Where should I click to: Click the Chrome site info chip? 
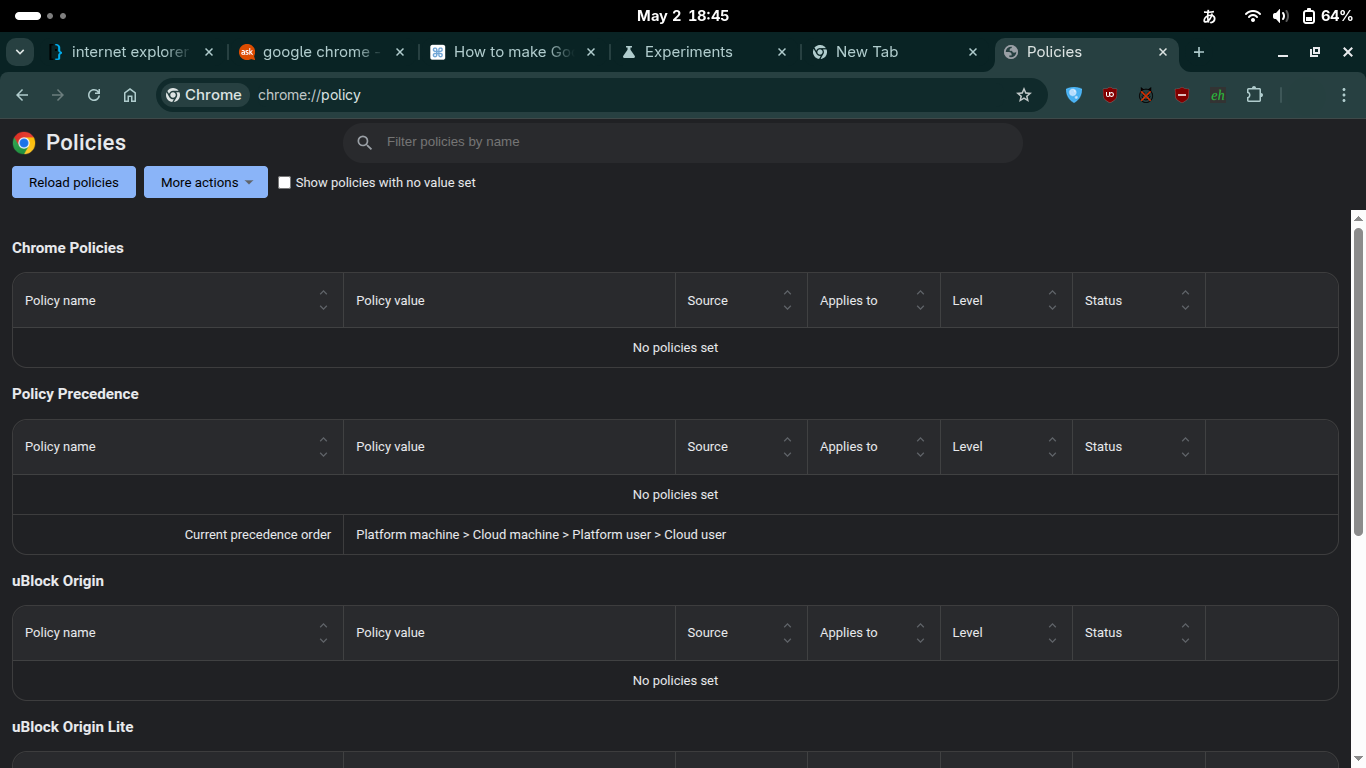[205, 95]
